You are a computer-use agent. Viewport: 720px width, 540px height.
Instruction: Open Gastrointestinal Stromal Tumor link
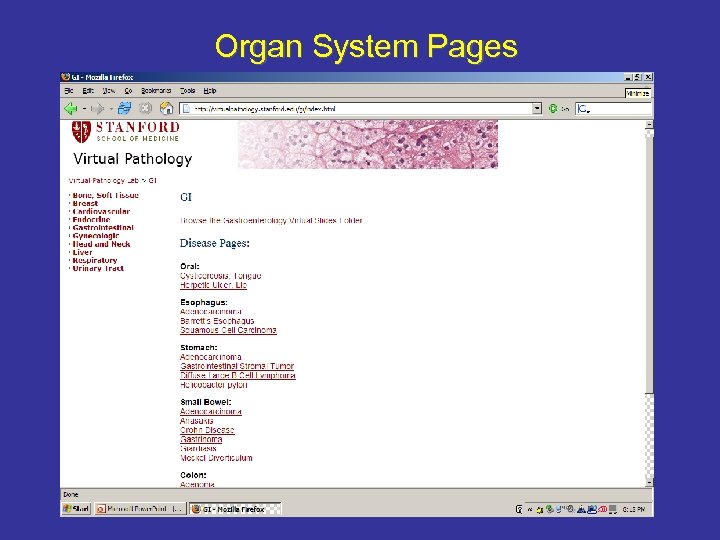coord(237,366)
